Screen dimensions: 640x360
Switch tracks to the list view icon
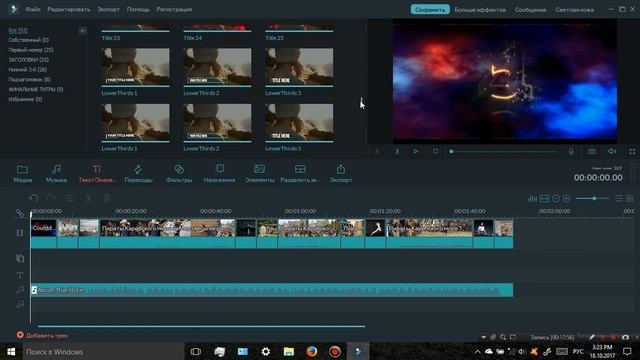point(619,198)
